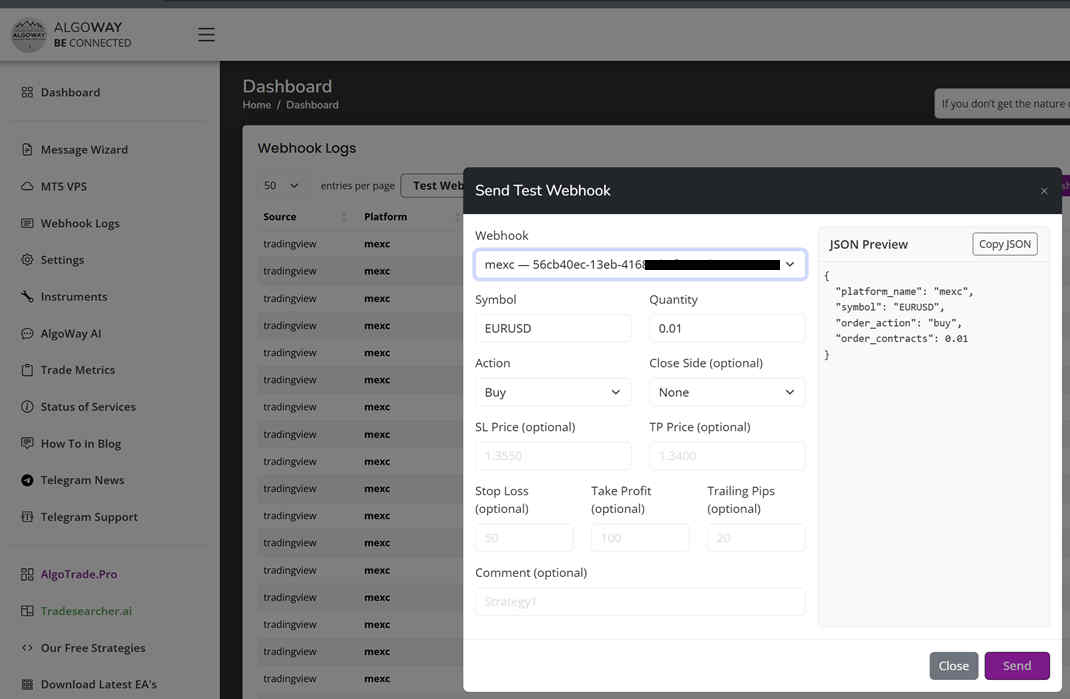
Task: Click inside the Comment optional field
Action: click(x=639, y=601)
